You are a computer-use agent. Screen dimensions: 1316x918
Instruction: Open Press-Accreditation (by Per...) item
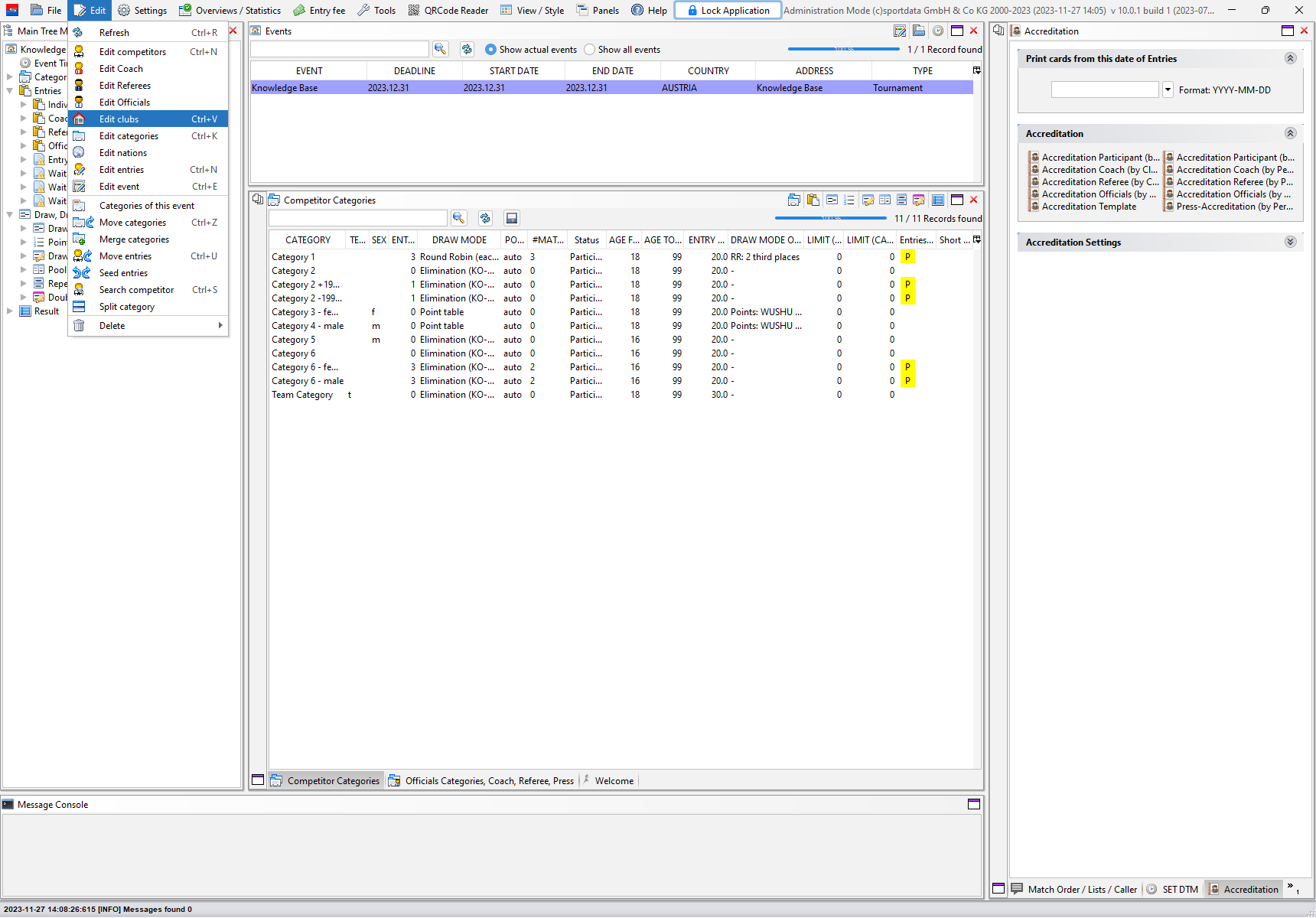pyautogui.click(x=1229, y=207)
